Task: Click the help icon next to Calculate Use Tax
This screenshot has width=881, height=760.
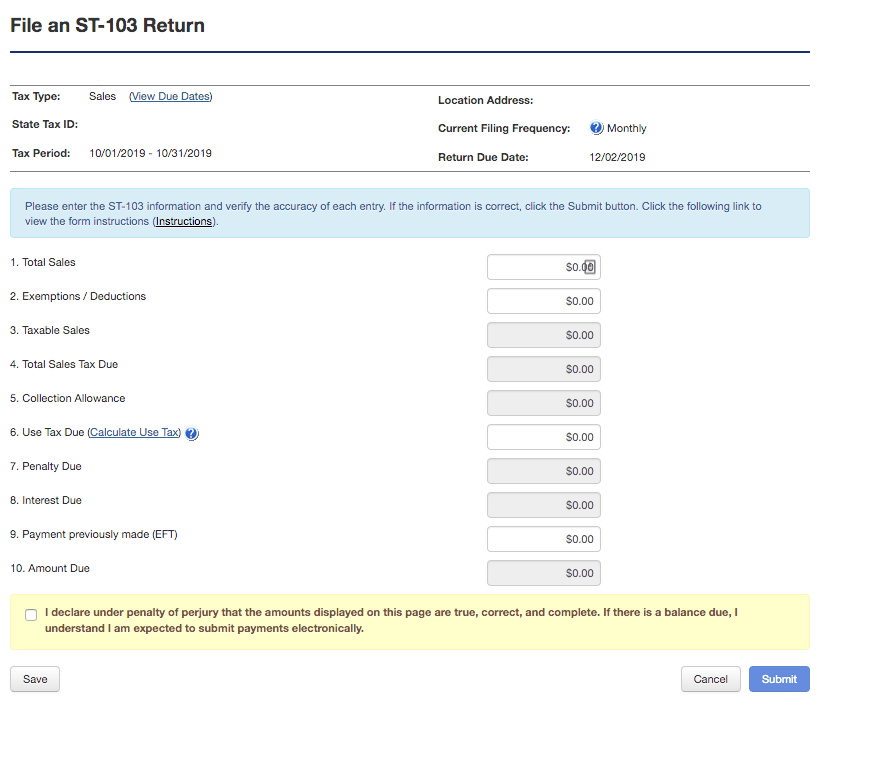Action: (192, 433)
